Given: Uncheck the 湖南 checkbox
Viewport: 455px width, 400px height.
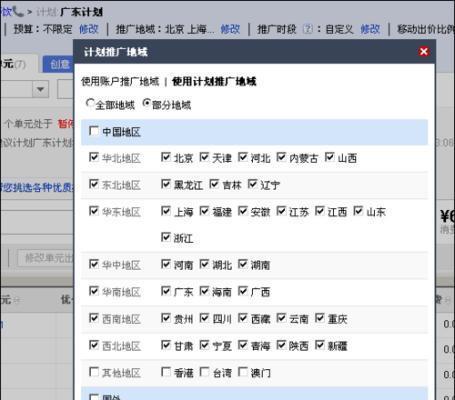Looking at the screenshot, I should [243, 264].
